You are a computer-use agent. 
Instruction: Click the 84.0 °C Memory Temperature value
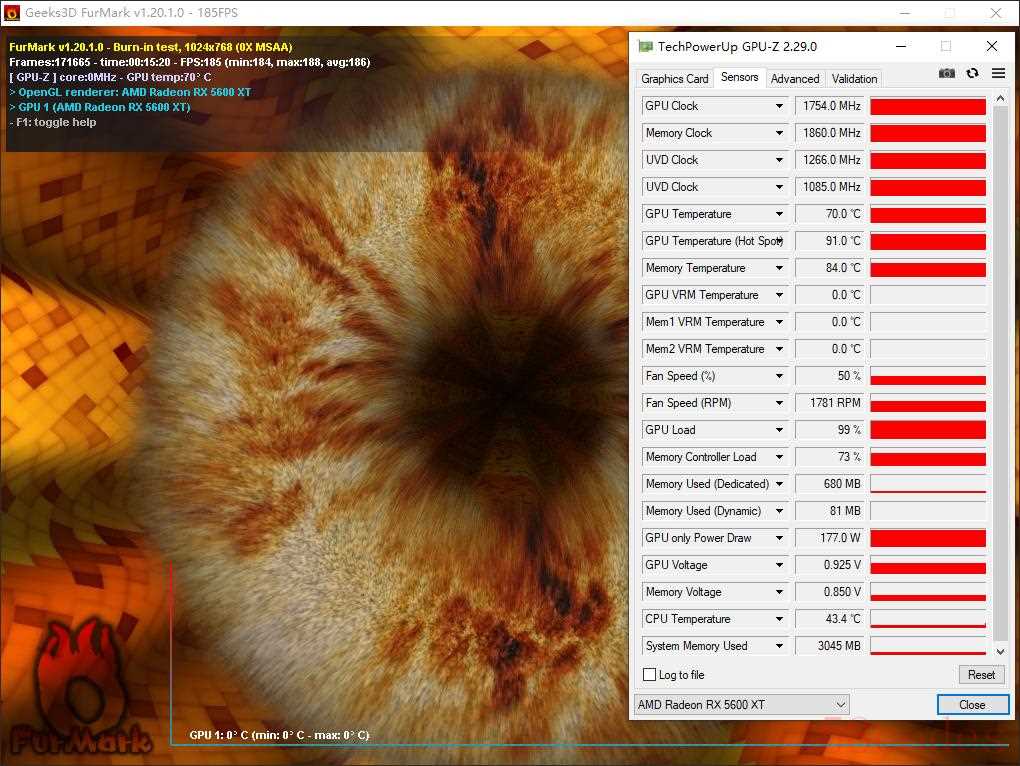(x=830, y=268)
